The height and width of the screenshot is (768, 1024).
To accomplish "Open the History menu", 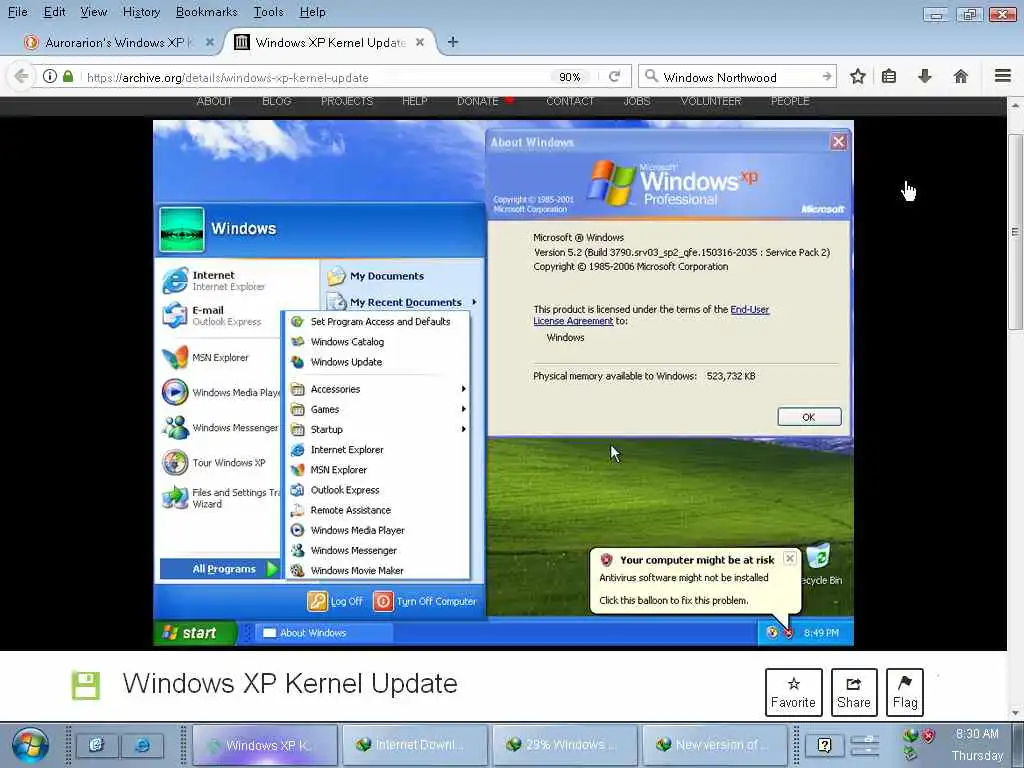I will point(141,12).
